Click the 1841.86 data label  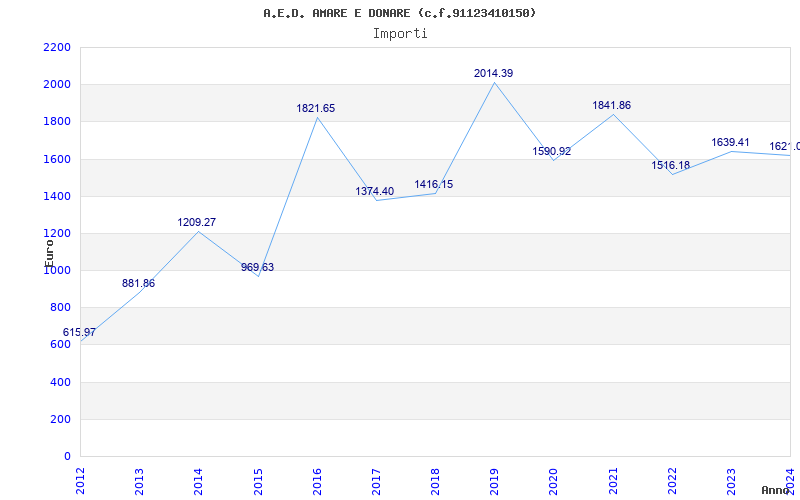pyautogui.click(x=611, y=106)
